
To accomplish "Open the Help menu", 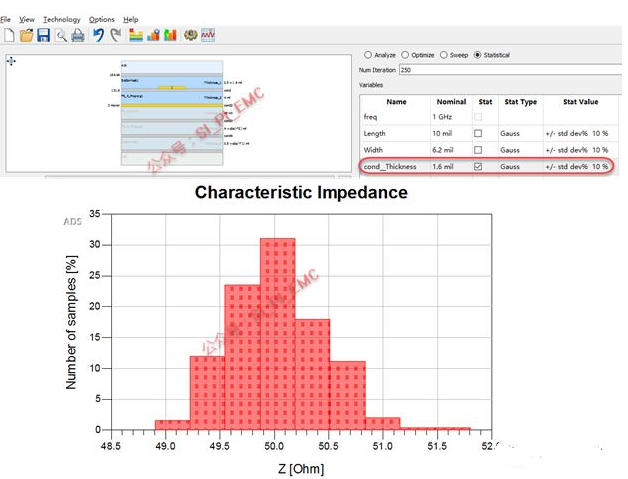I will coord(131,19).
